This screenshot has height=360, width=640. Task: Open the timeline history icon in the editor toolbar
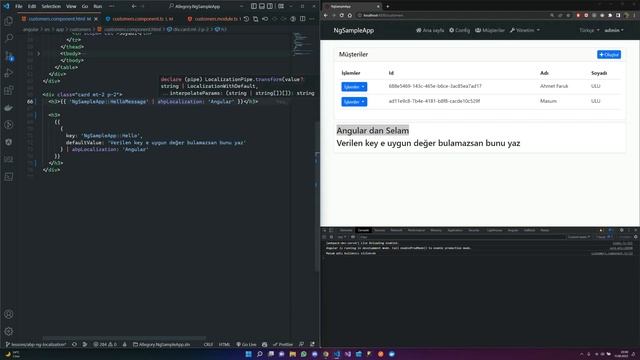[246, 19]
